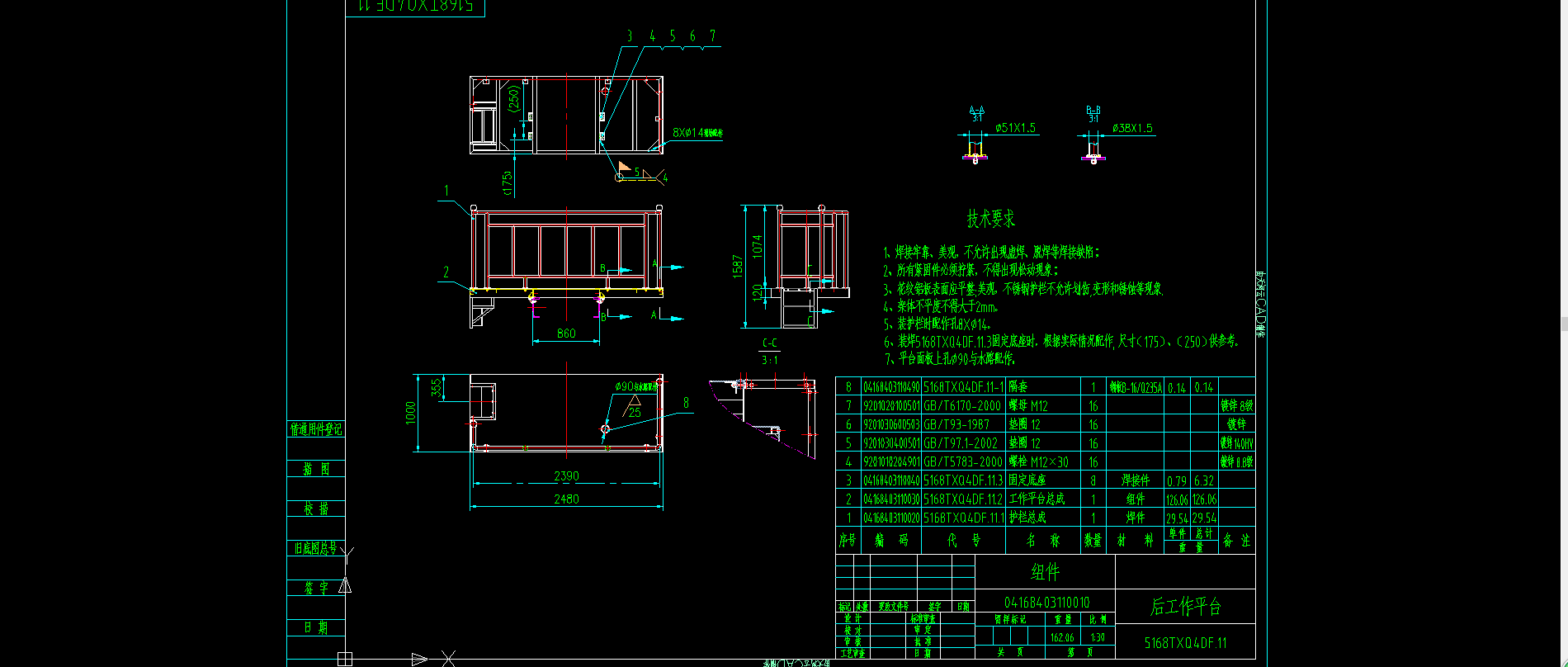
Task: Select GB/T93-1987 in the parts list
Action: click(x=956, y=424)
